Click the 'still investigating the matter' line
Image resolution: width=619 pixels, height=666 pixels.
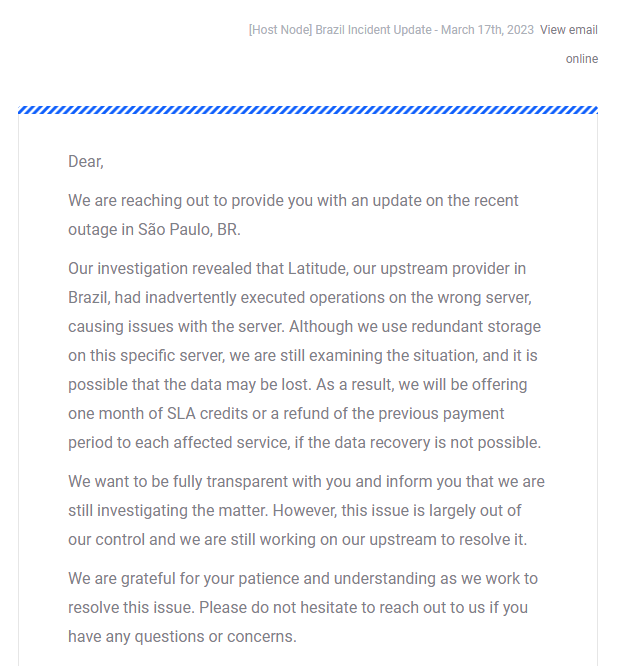[294, 511]
